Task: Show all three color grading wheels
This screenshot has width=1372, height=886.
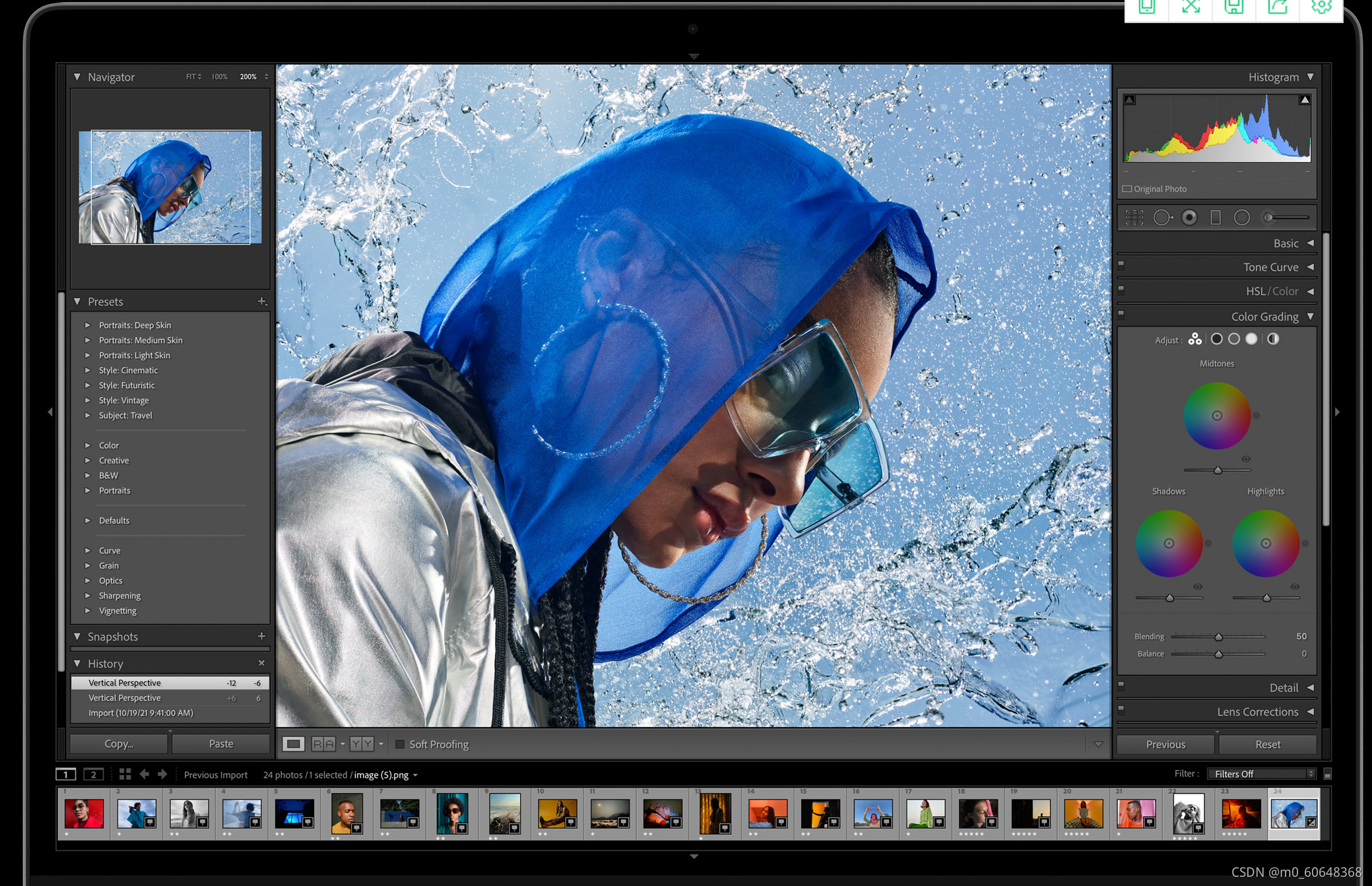Action: pos(1195,339)
